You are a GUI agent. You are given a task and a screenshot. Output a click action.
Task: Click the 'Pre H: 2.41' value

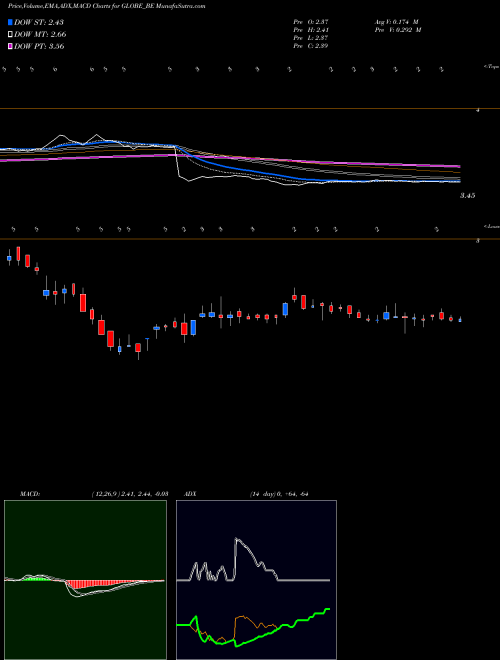tap(311, 30)
